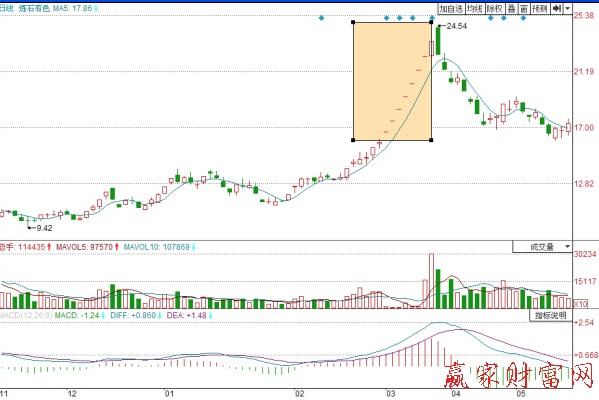Click the 加自选 add-to-watchlist button
The width and height of the screenshot is (599, 400).
tap(451, 8)
